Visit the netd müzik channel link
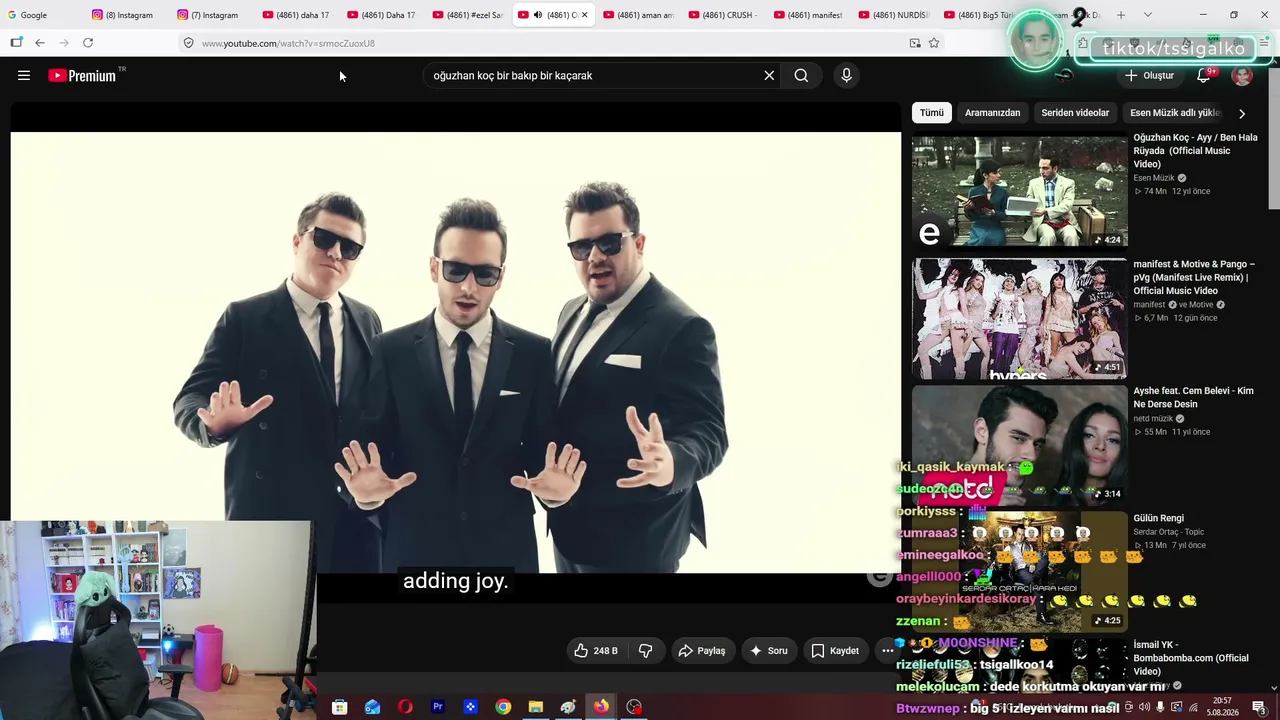Viewport: 1280px width, 720px height. pos(1153,419)
